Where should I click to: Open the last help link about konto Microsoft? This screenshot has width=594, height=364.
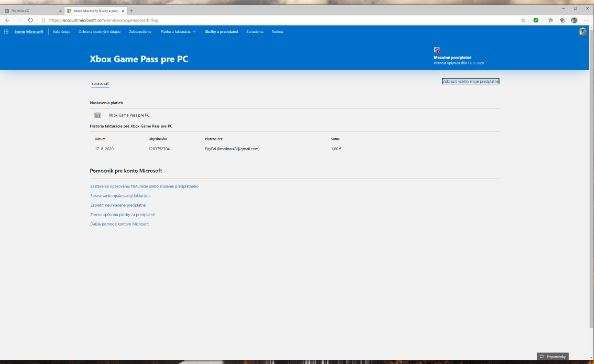tap(119, 224)
